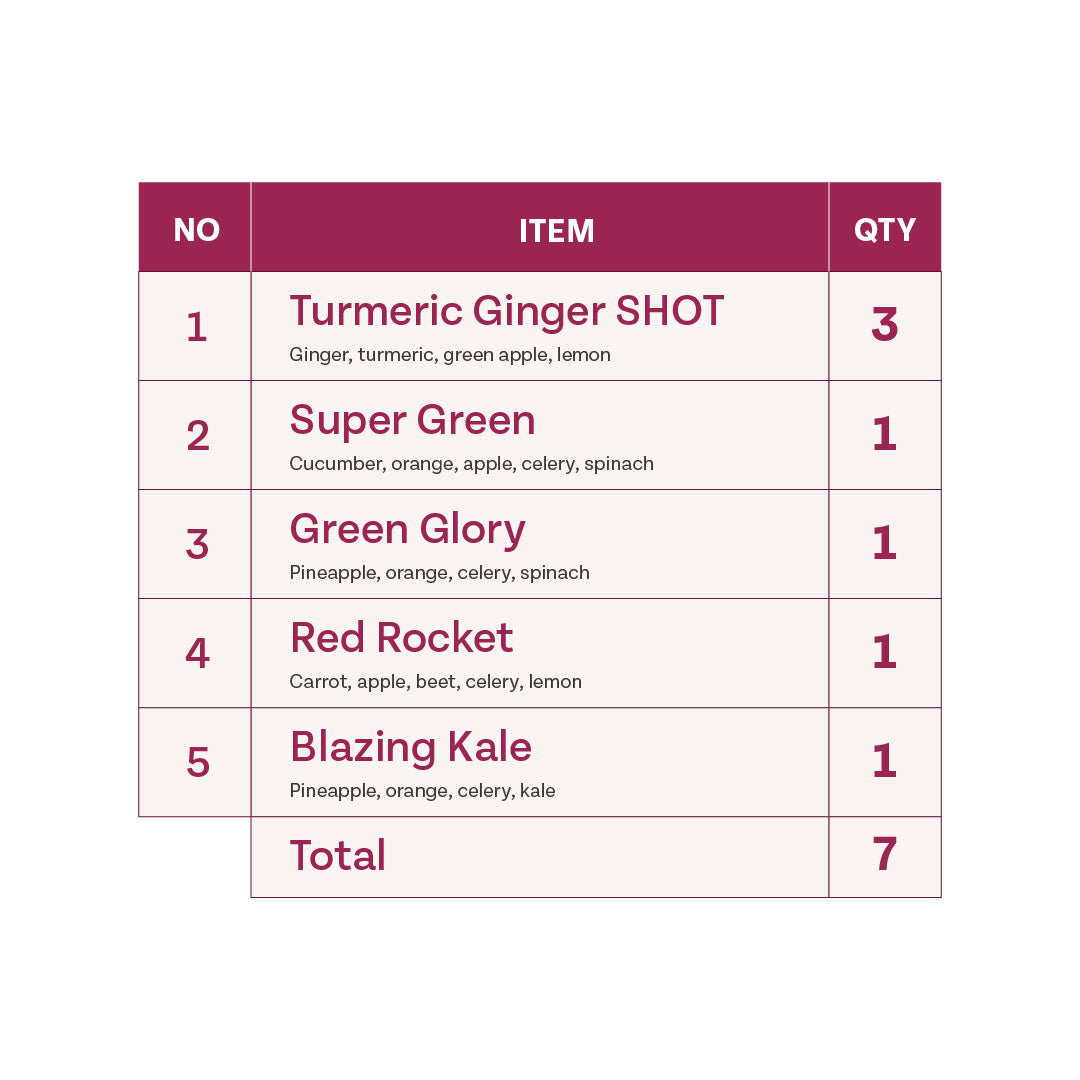Image resolution: width=1080 pixels, height=1080 pixels.
Task: Click the quantity 3 for Turmeric Ginger SHOT
Action: click(x=885, y=326)
